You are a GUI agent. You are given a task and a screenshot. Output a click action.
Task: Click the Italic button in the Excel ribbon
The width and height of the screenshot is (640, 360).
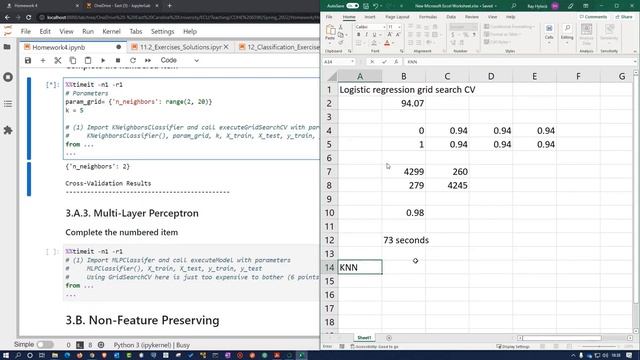(366, 35)
